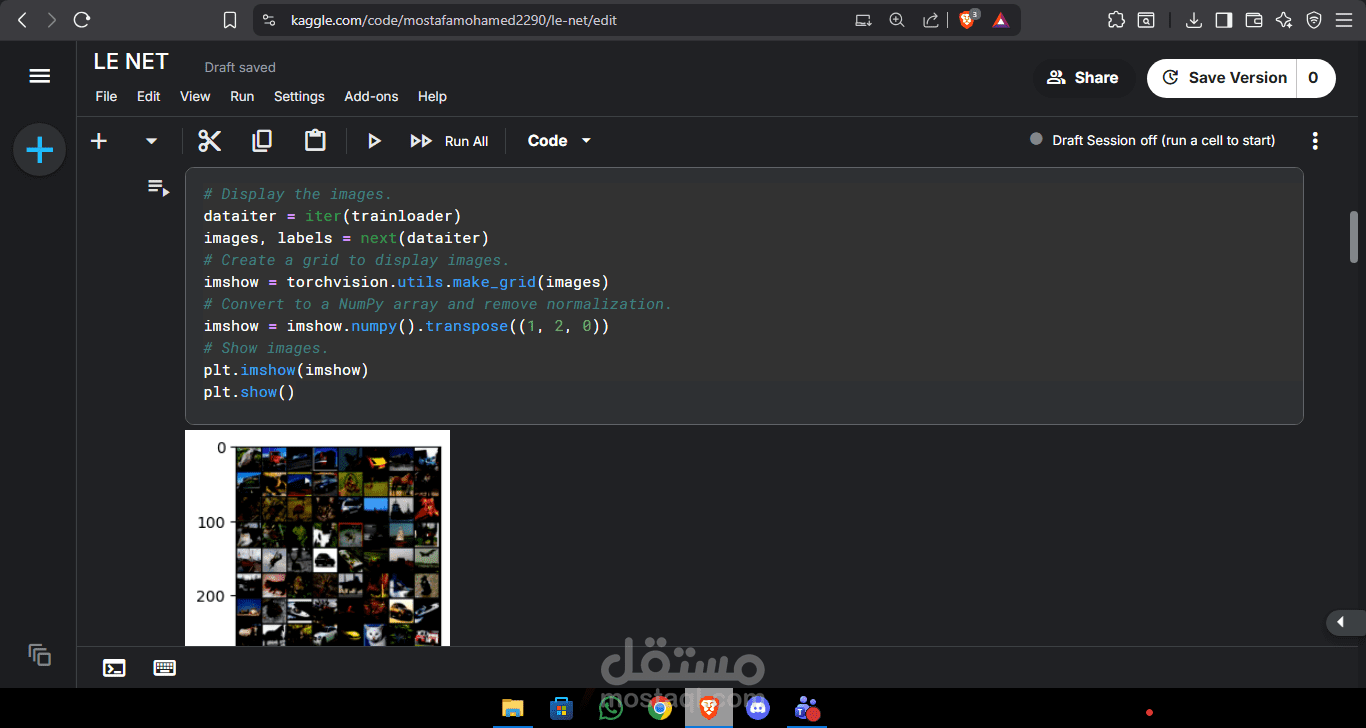Click the notebook vertical scrollbar
Image resolution: width=1366 pixels, height=728 pixels.
(1354, 237)
